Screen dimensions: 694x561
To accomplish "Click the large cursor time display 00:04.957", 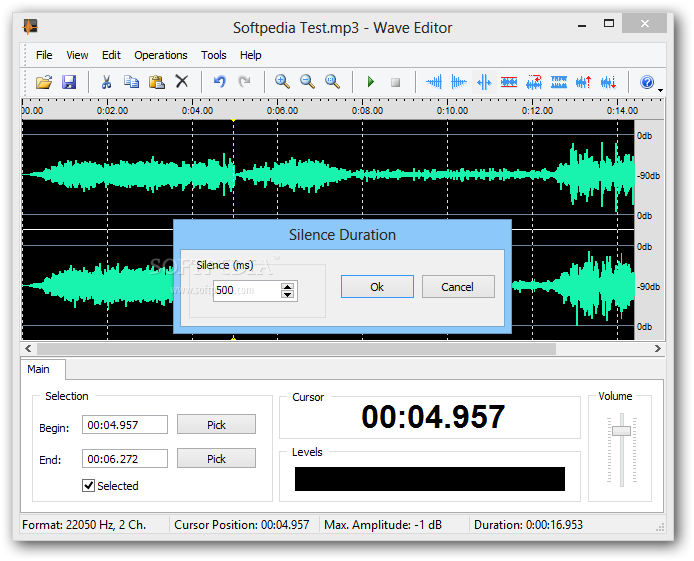I will pyautogui.click(x=433, y=417).
